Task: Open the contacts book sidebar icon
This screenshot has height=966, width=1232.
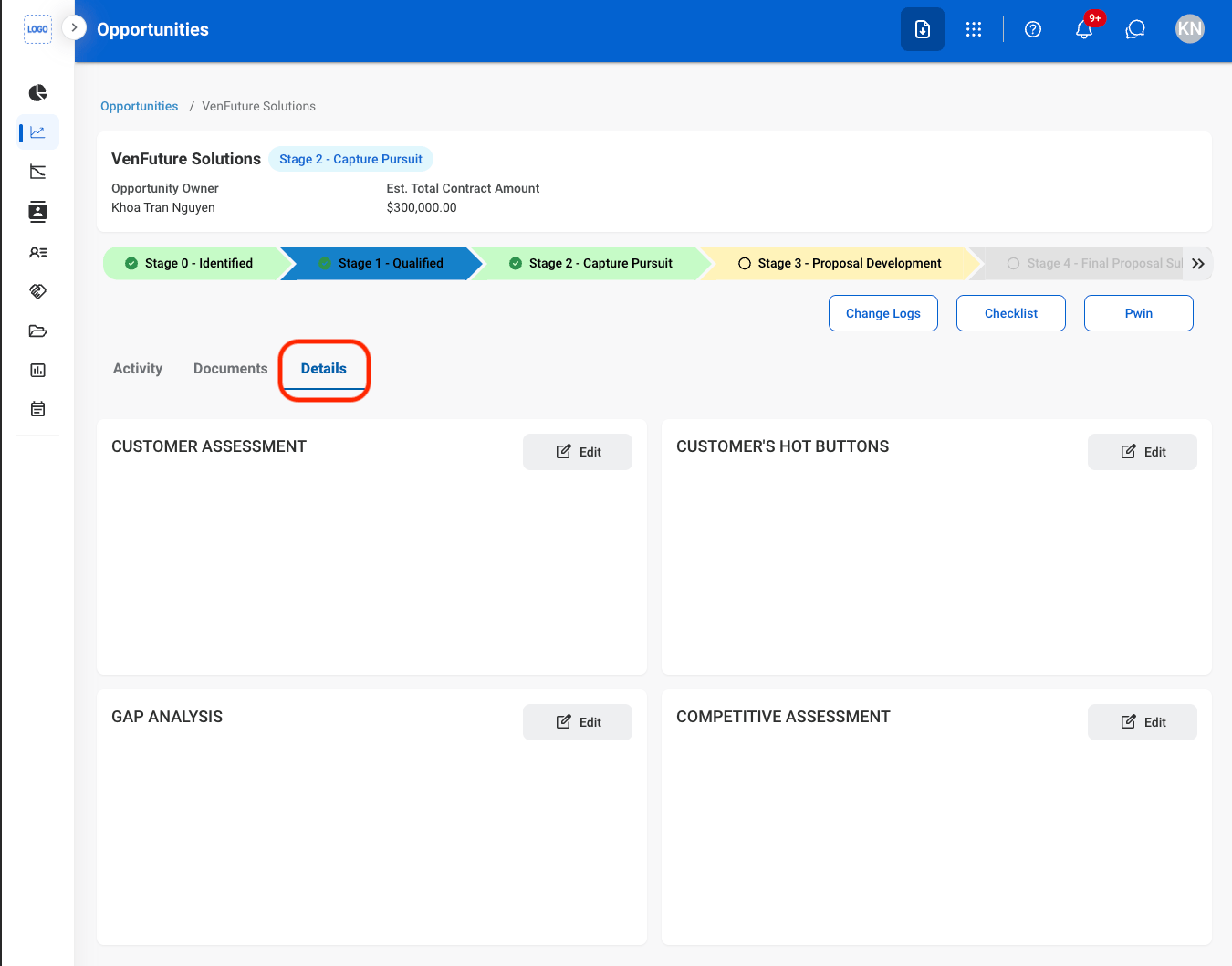Action: click(37, 212)
